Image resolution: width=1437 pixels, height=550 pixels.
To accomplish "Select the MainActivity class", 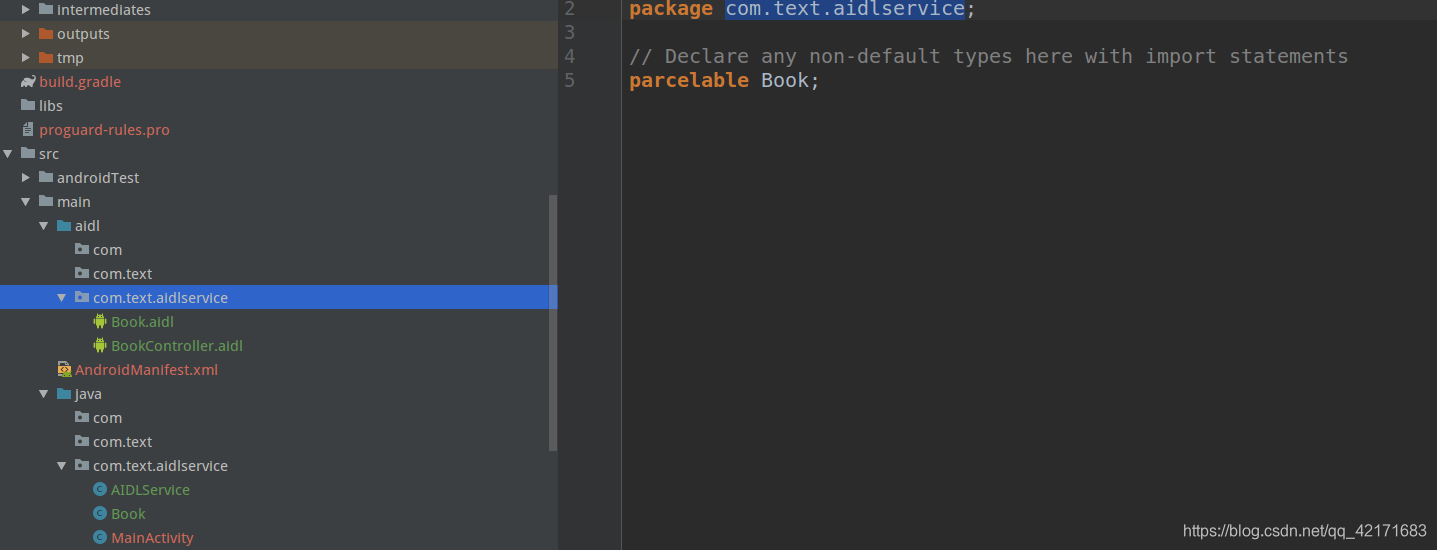I will click(152, 538).
